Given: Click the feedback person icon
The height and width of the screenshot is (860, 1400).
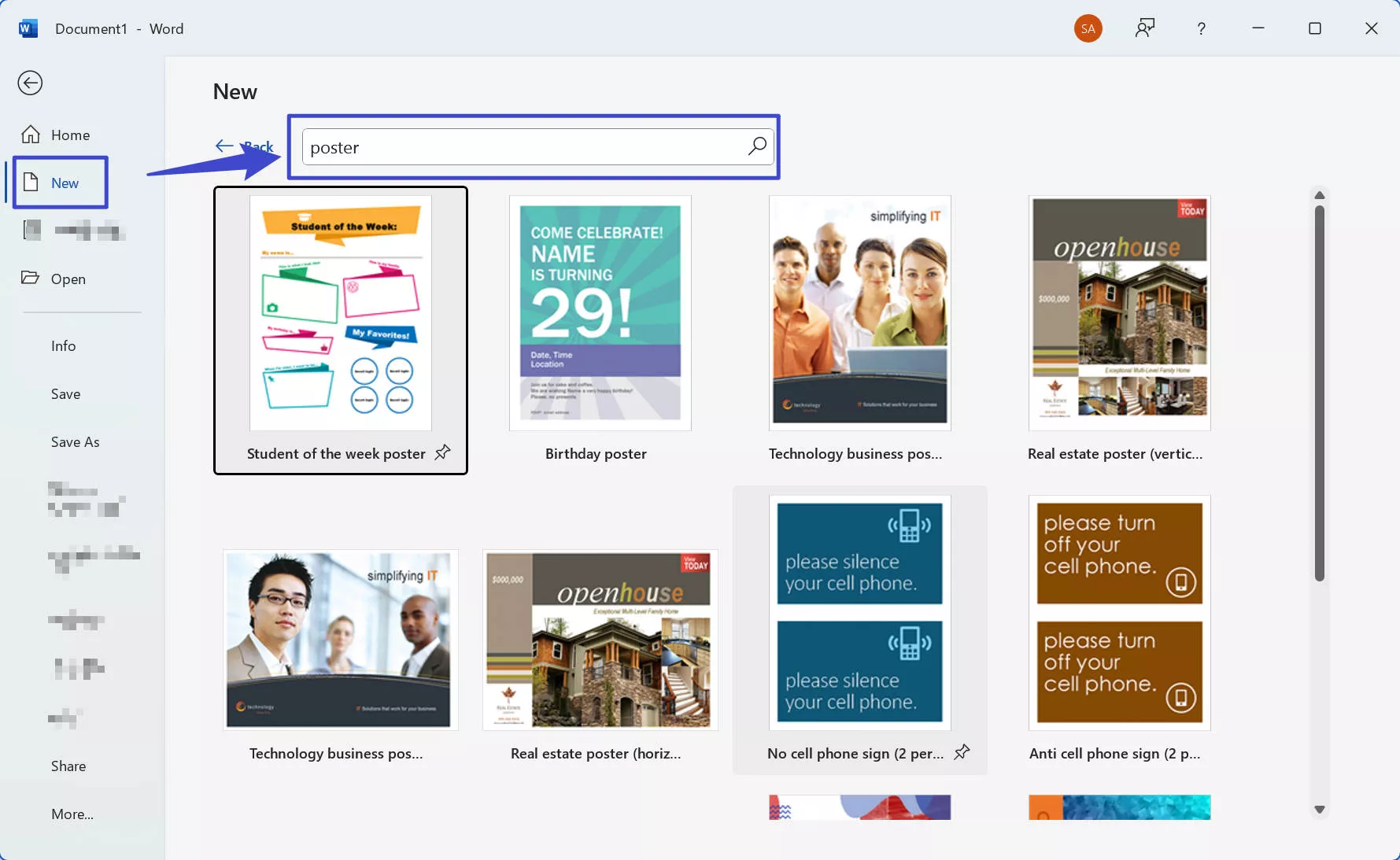Looking at the screenshot, I should pos(1144,28).
